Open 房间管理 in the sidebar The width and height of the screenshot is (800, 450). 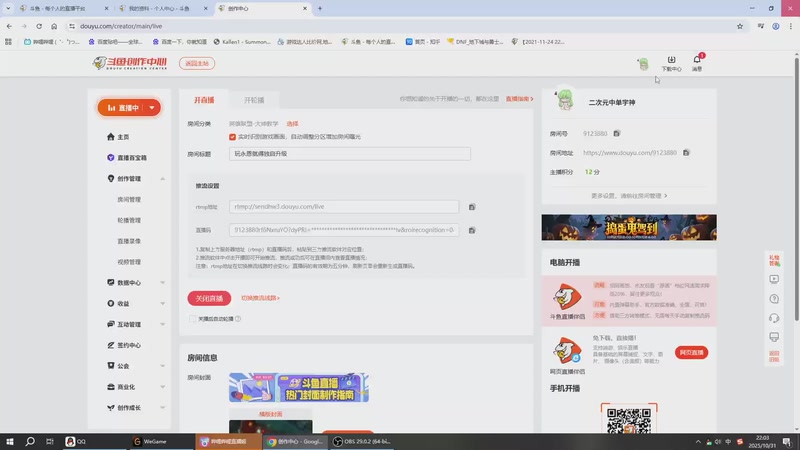tap(129, 199)
